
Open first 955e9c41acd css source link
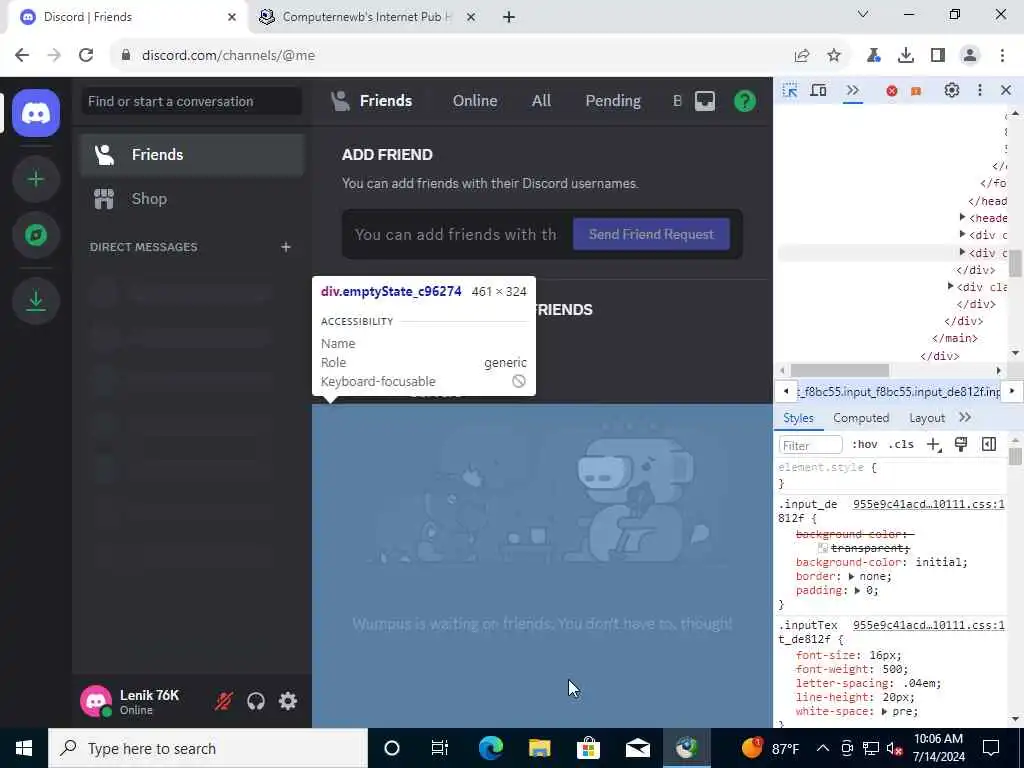tap(929, 504)
